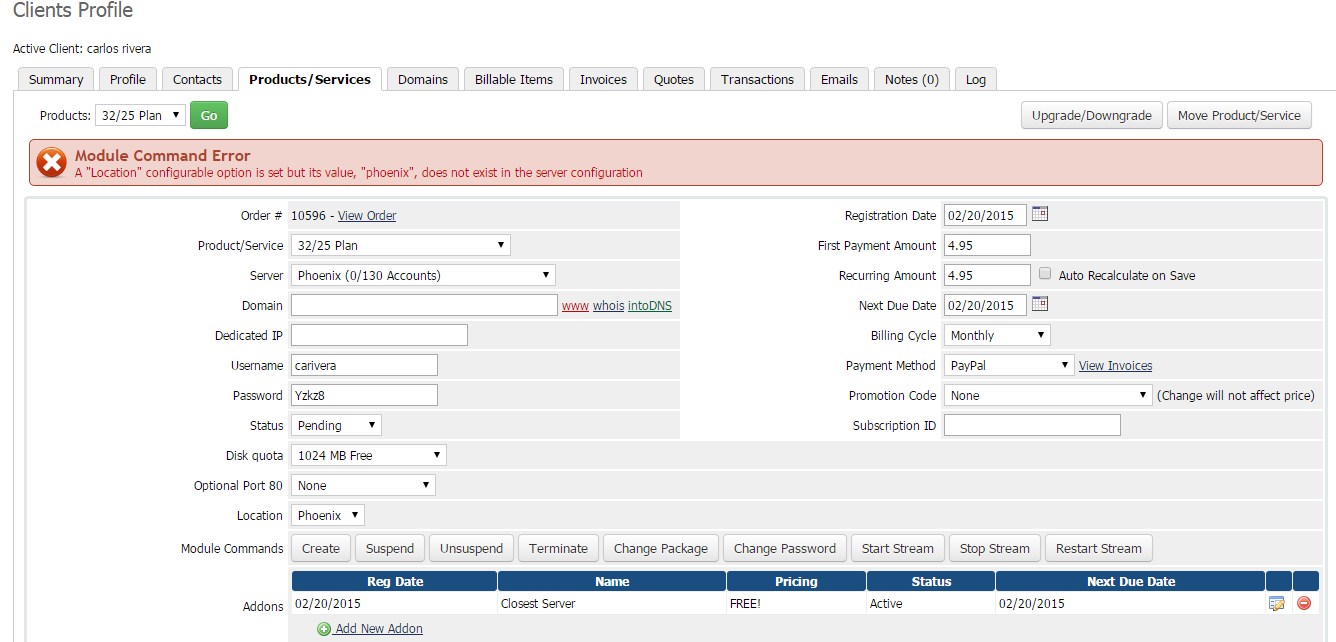
Task: Click the Change Password button
Action: 785,548
